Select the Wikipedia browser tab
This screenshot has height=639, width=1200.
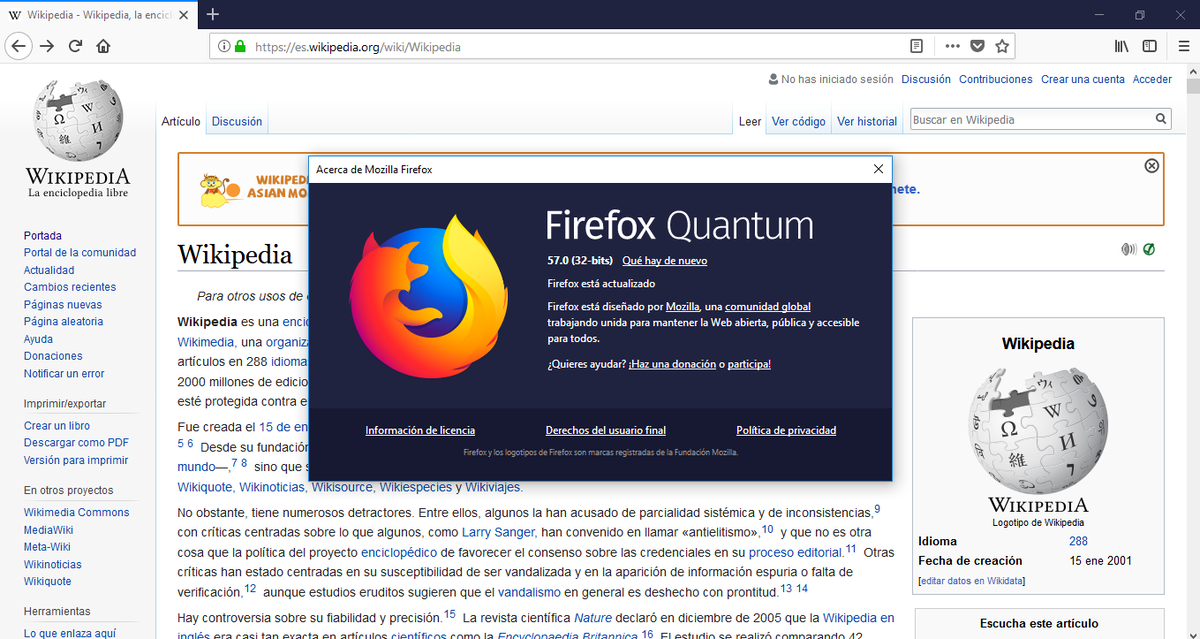[x=97, y=15]
